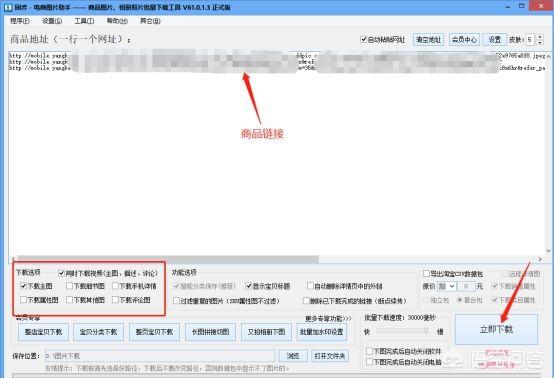
Task: Click the scroll-down arrow of the URL list
Action: tap(548, 250)
